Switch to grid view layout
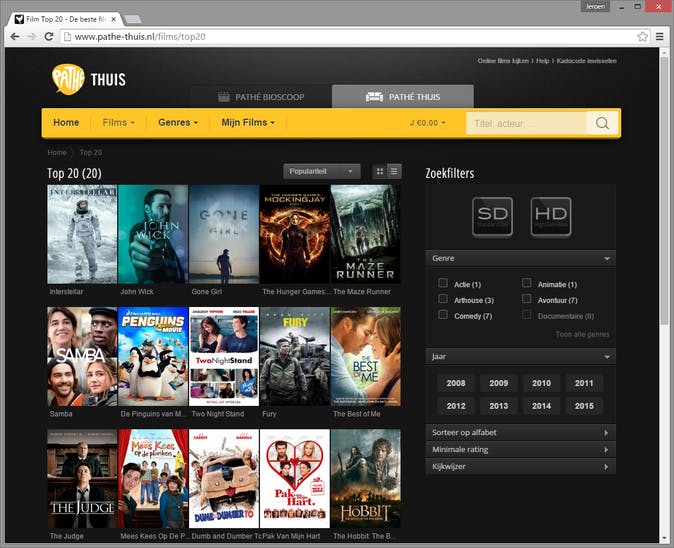 [x=380, y=171]
